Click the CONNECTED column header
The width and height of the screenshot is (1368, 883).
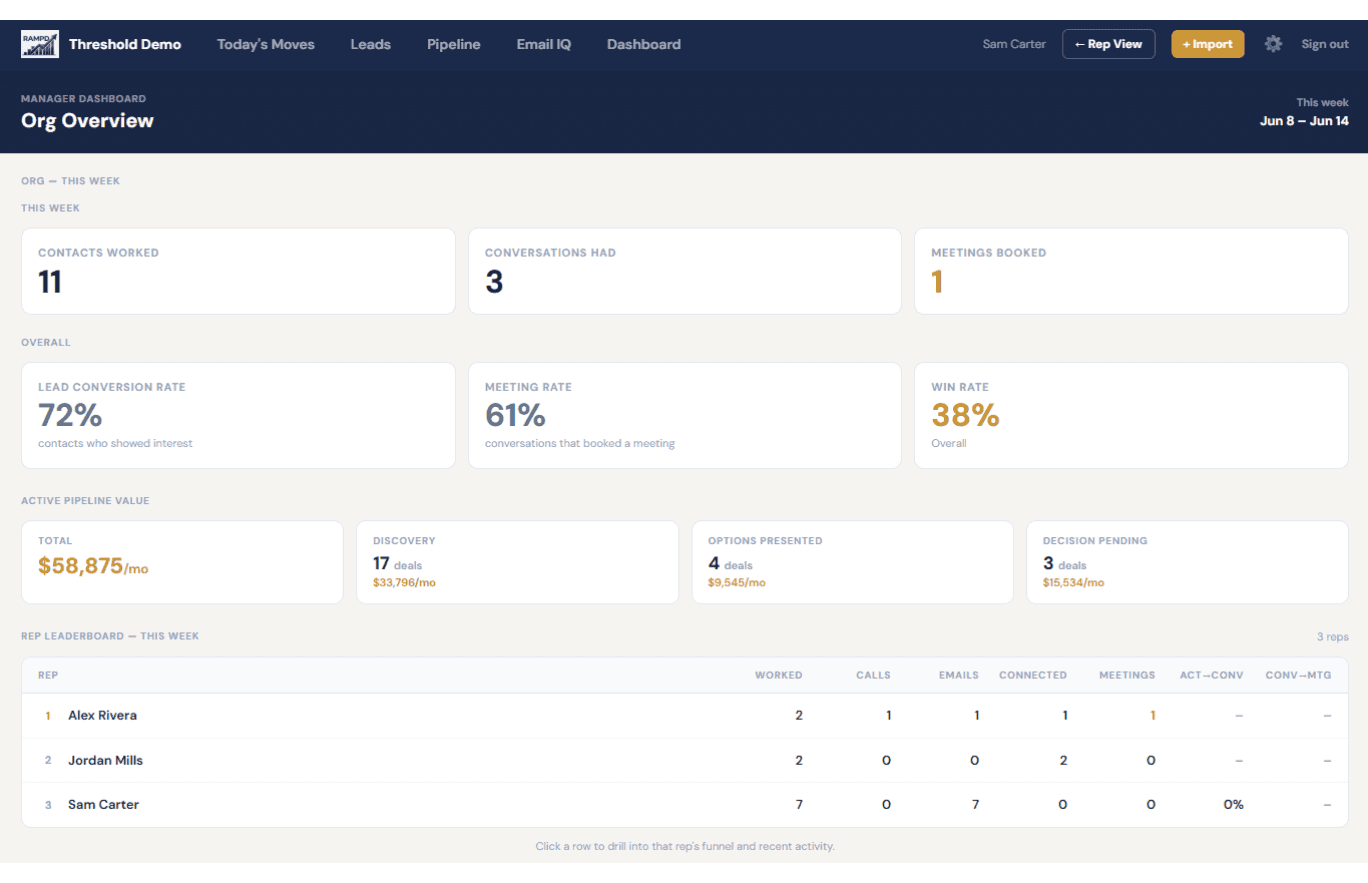[1033, 675]
